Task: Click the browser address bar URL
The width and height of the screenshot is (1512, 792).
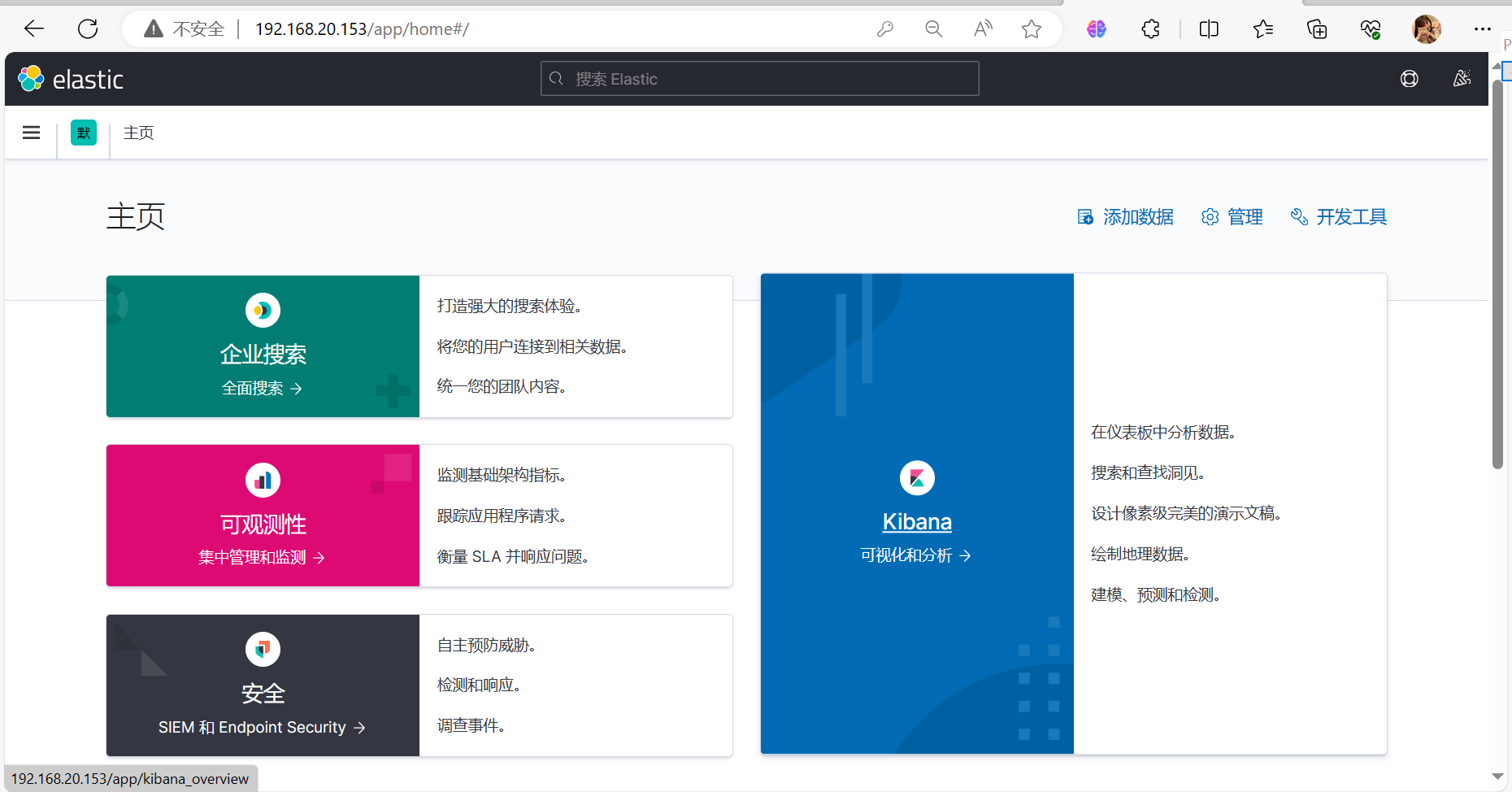Action: click(x=362, y=29)
